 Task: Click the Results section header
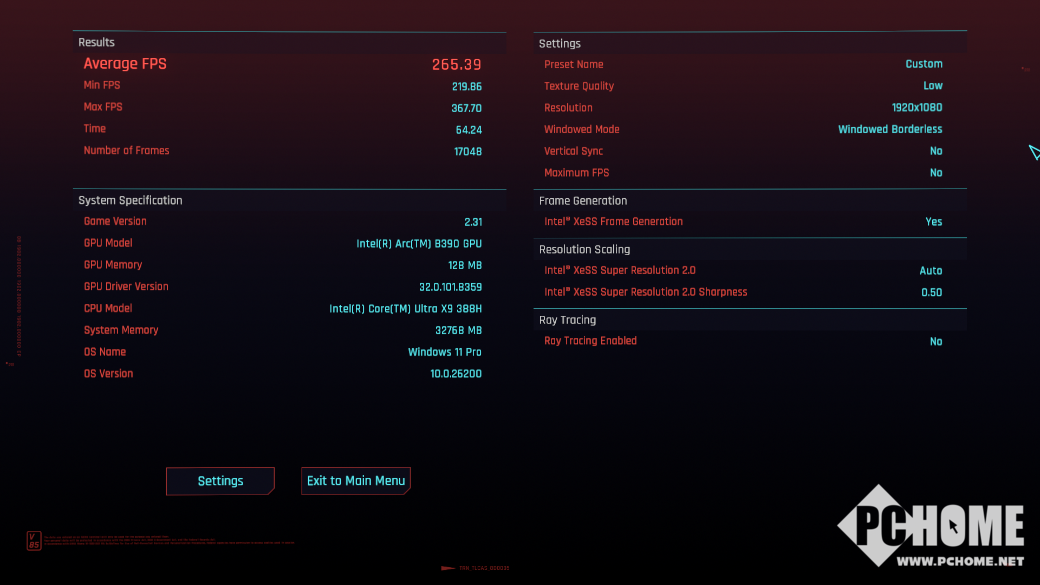pyautogui.click(x=97, y=42)
